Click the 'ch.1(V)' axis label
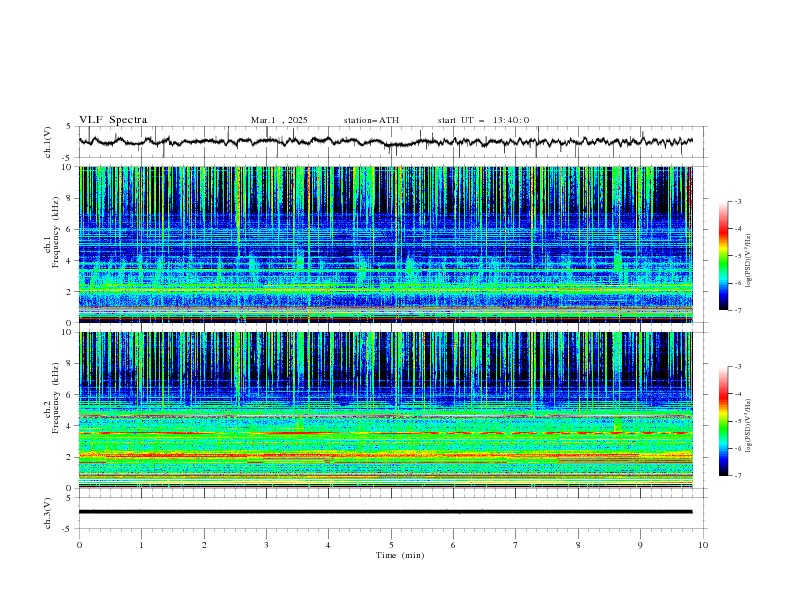The width and height of the screenshot is (792, 612). coord(48,142)
